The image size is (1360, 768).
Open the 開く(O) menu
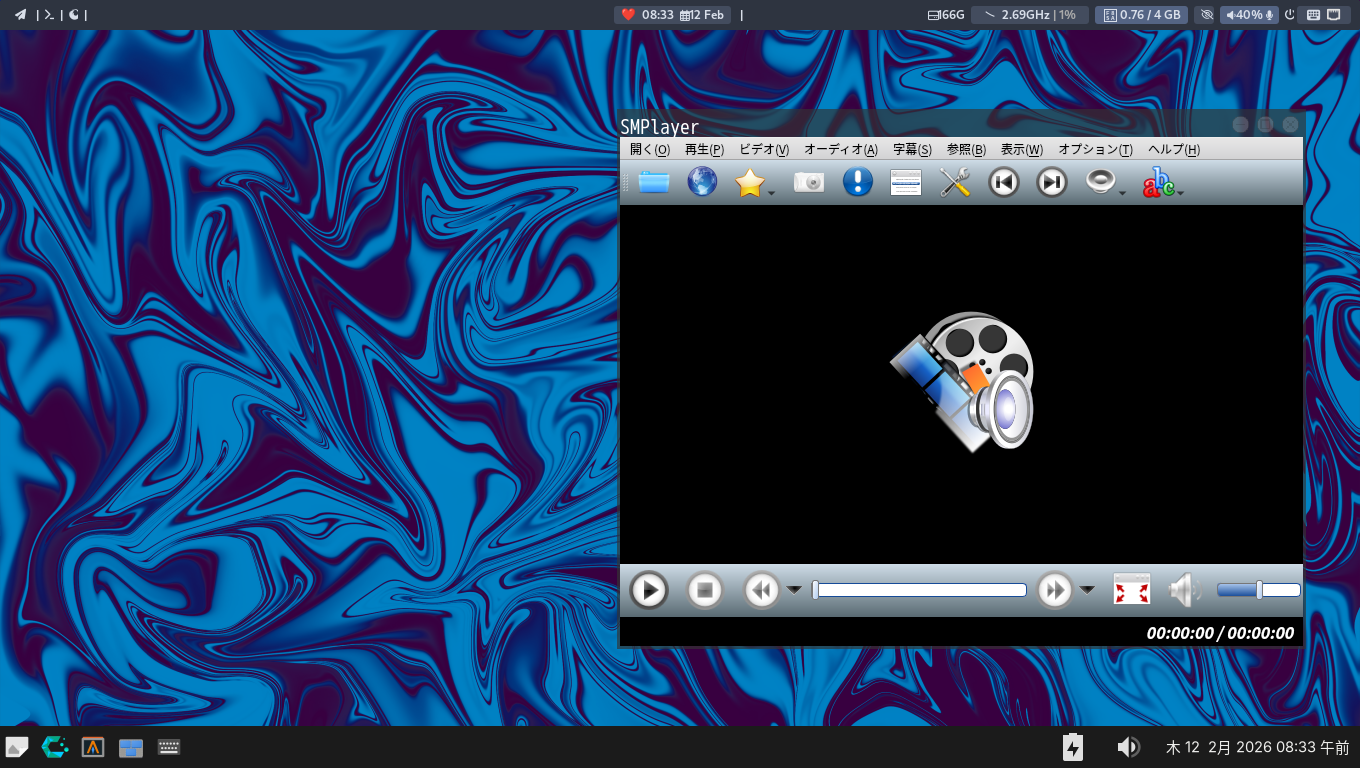[x=649, y=149]
